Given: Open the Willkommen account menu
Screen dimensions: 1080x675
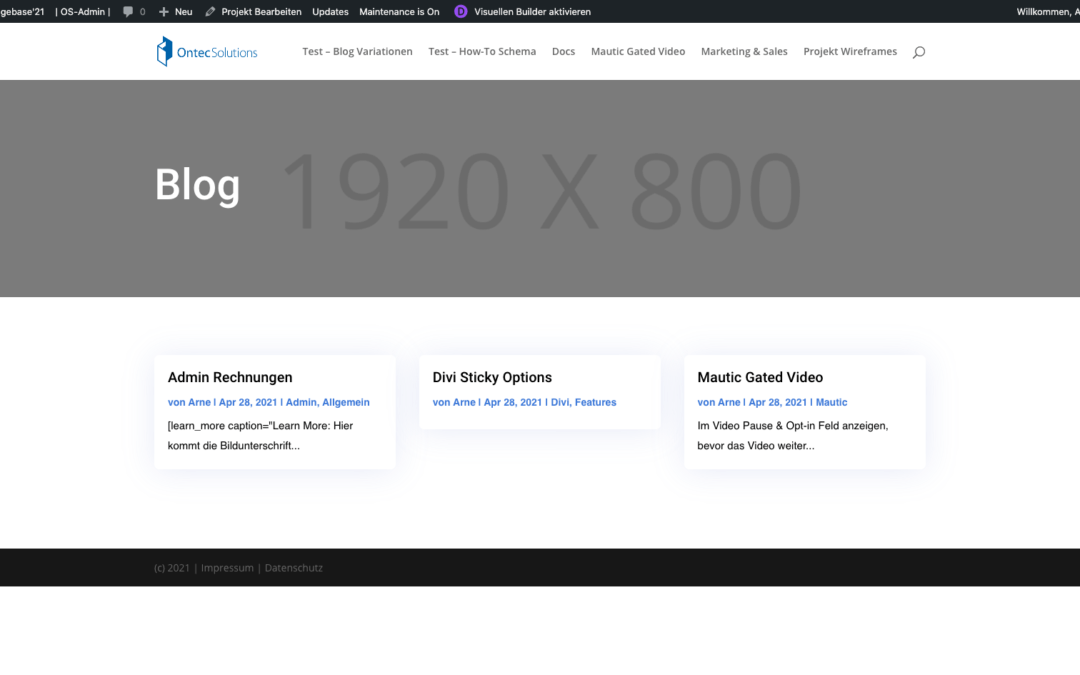Looking at the screenshot, I should pos(1046,12).
